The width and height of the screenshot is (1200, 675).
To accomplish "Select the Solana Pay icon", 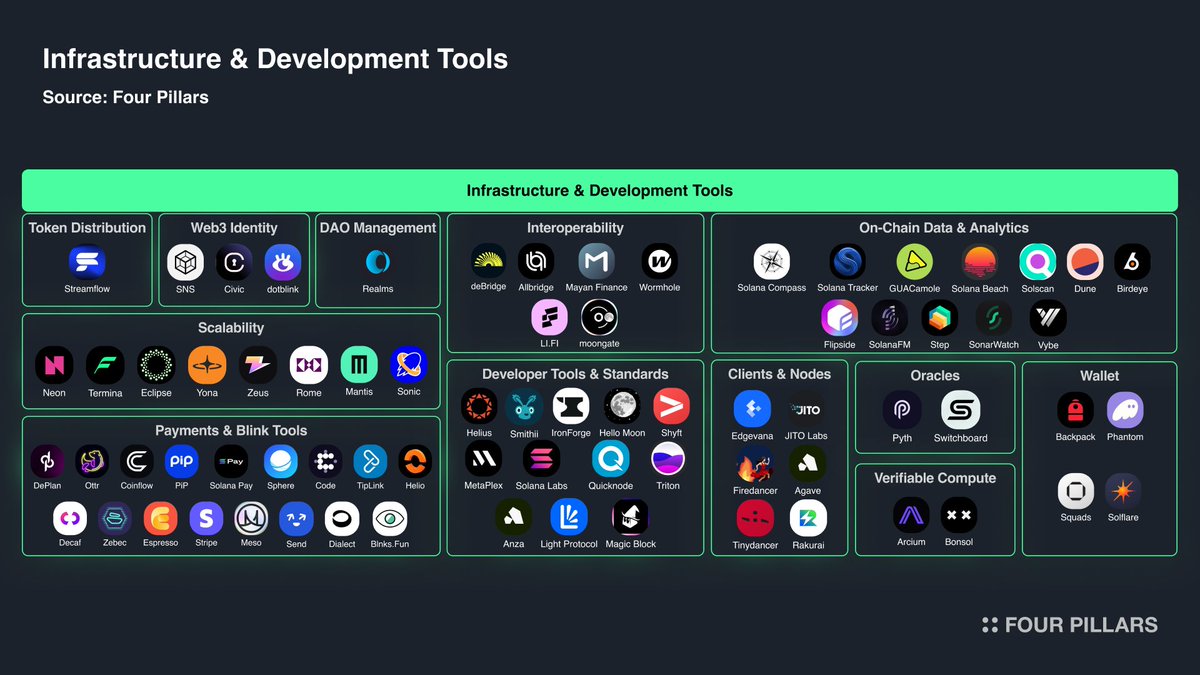I will click(x=232, y=461).
